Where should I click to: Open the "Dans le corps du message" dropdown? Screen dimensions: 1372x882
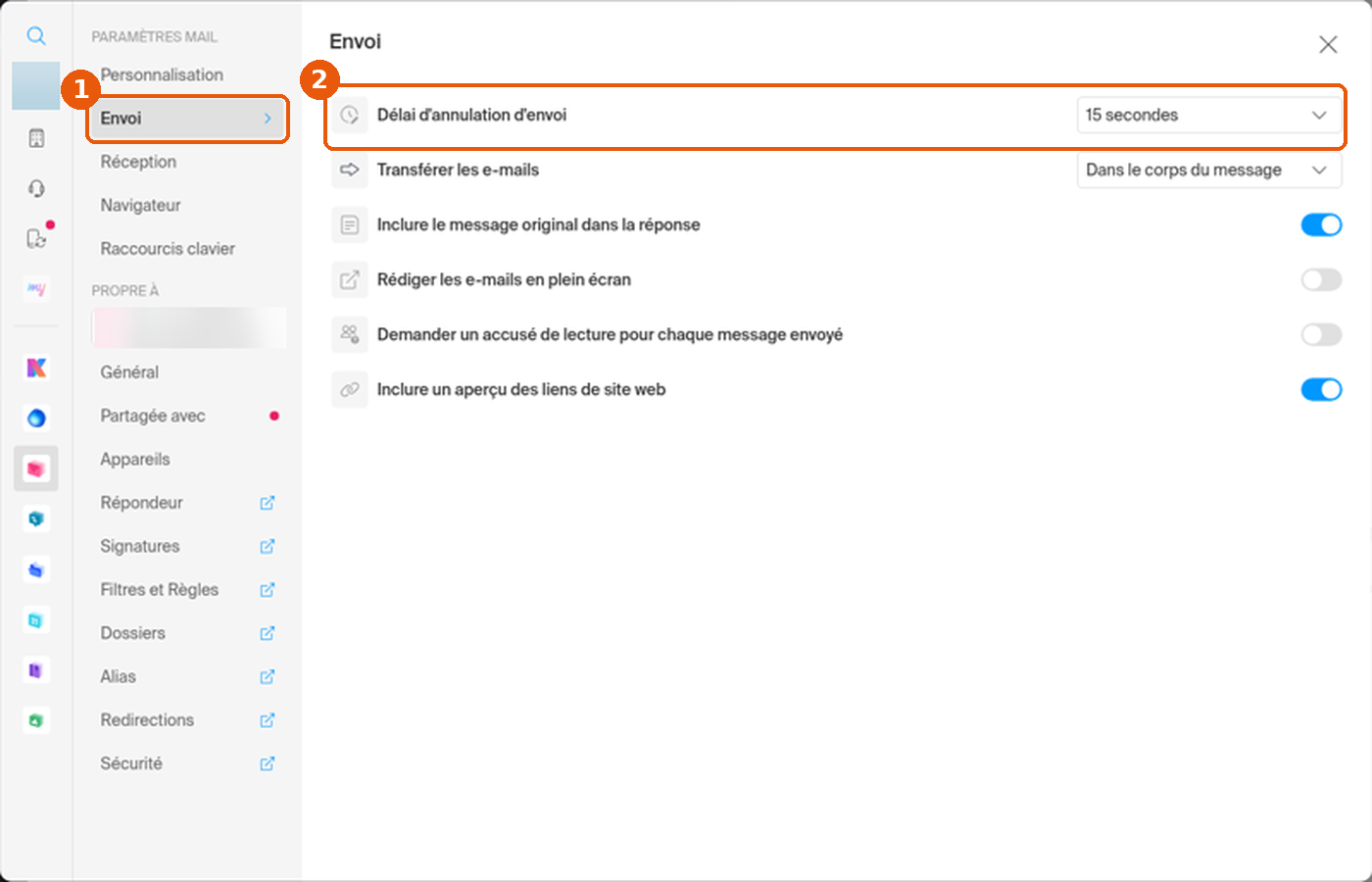point(1208,170)
